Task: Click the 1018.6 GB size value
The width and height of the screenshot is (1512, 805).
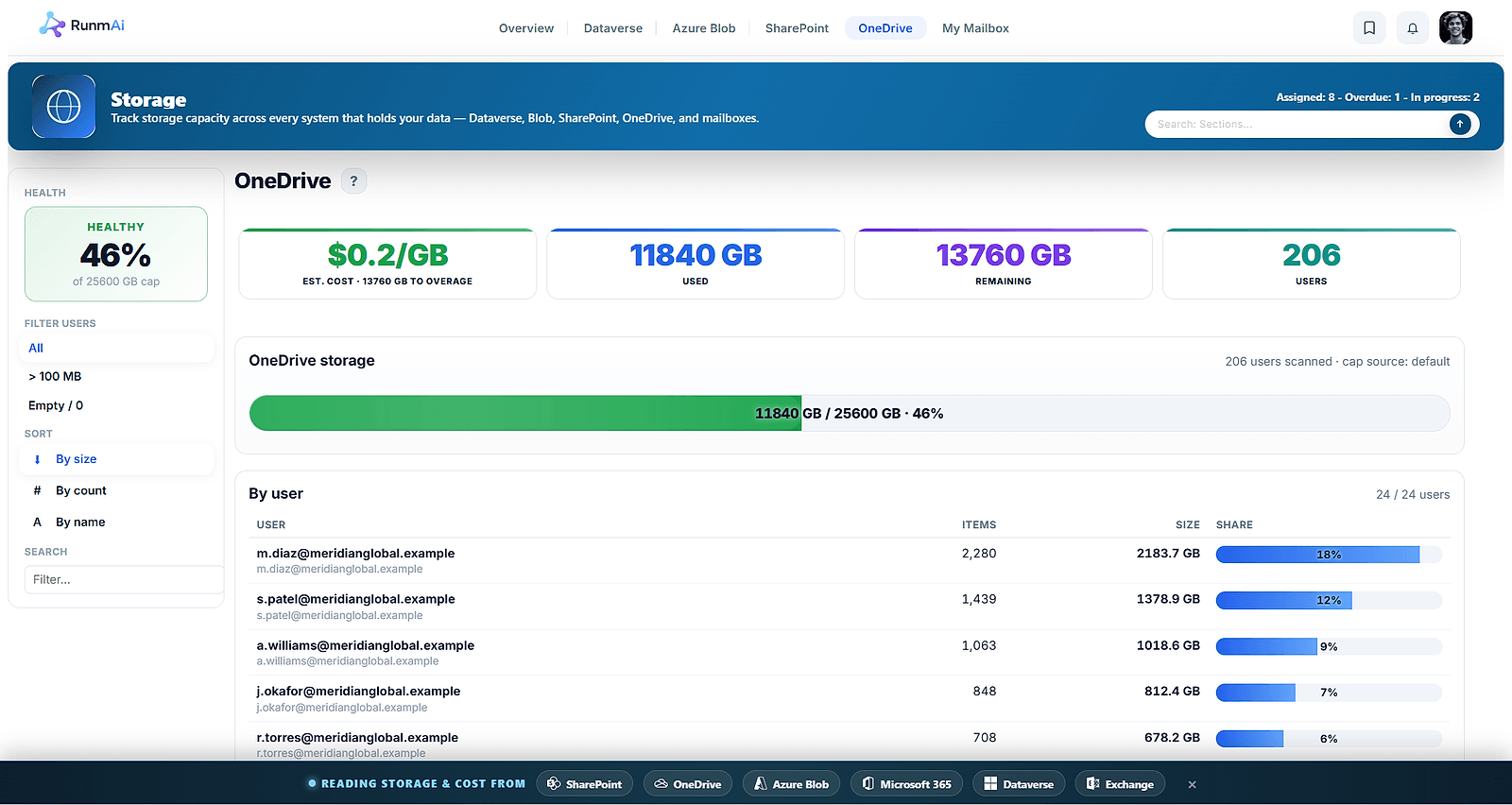Action: (x=1168, y=645)
